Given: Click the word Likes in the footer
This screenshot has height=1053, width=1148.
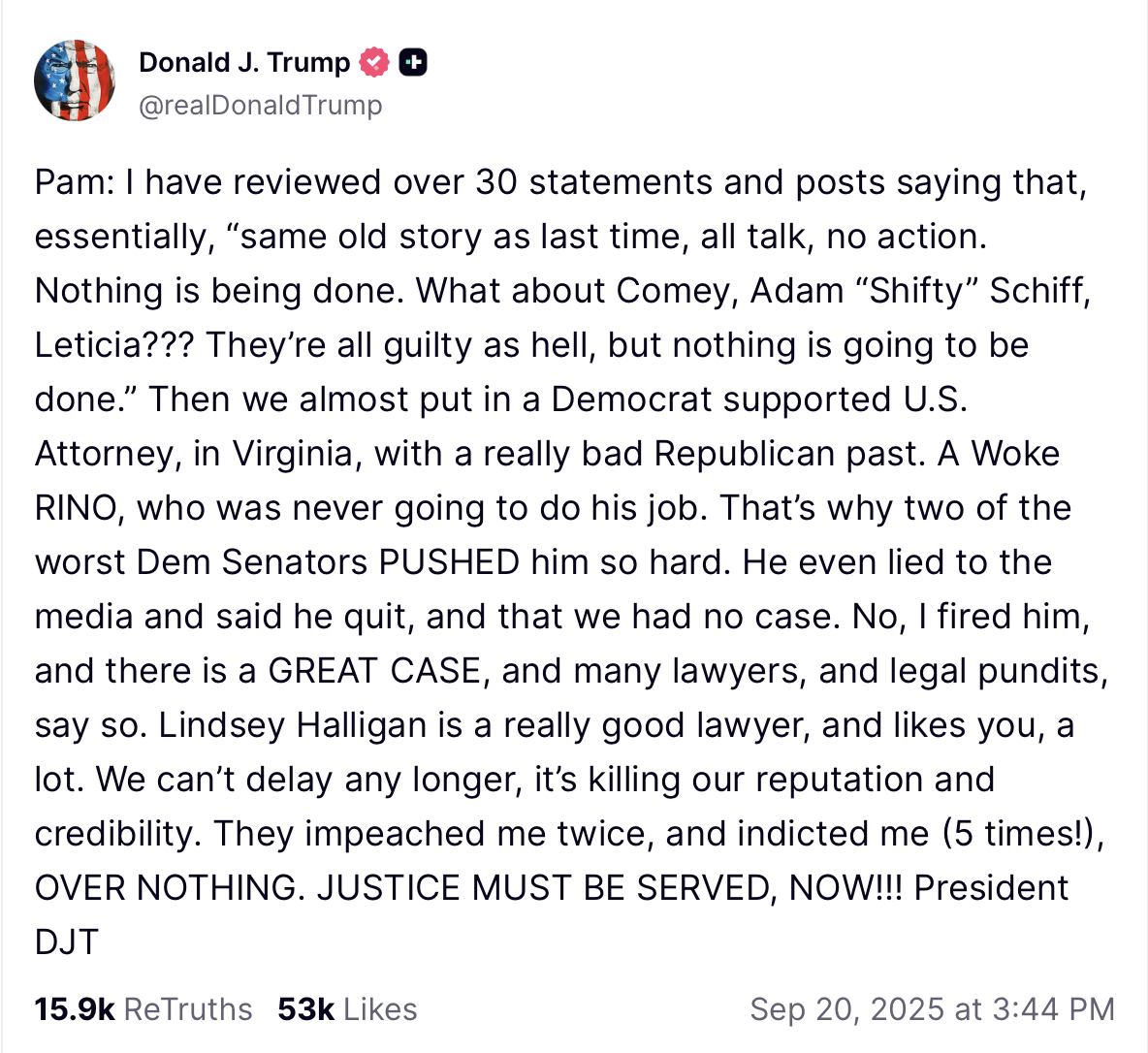Looking at the screenshot, I should [380, 1009].
